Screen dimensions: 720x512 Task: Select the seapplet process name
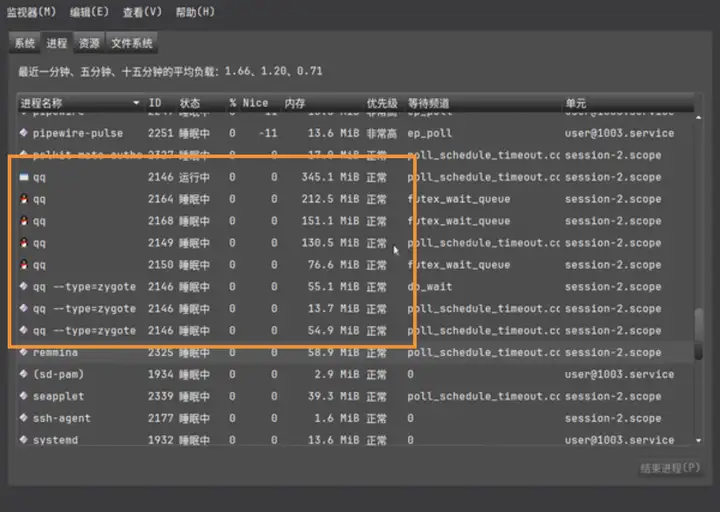pos(58,396)
